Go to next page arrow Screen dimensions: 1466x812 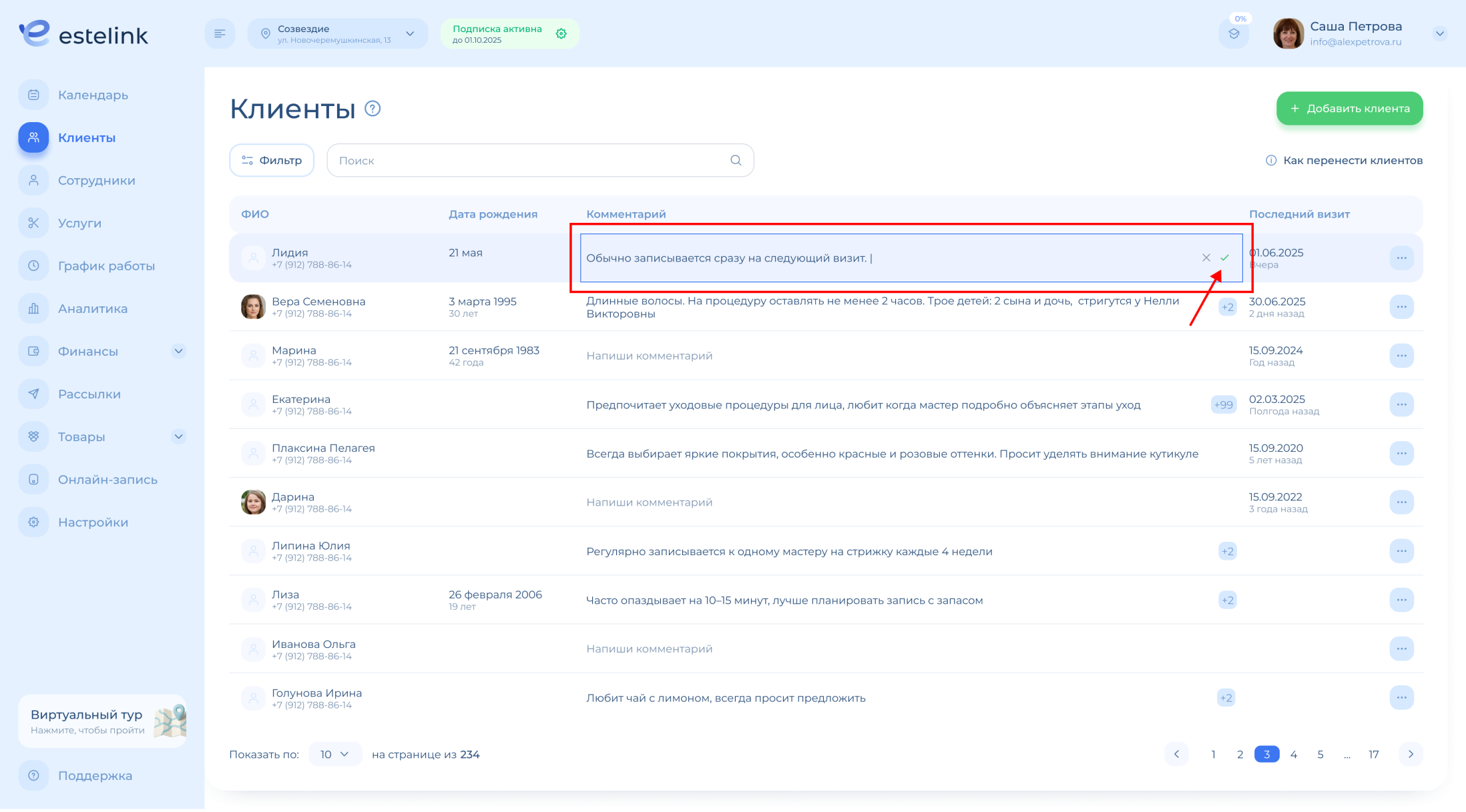(1411, 754)
